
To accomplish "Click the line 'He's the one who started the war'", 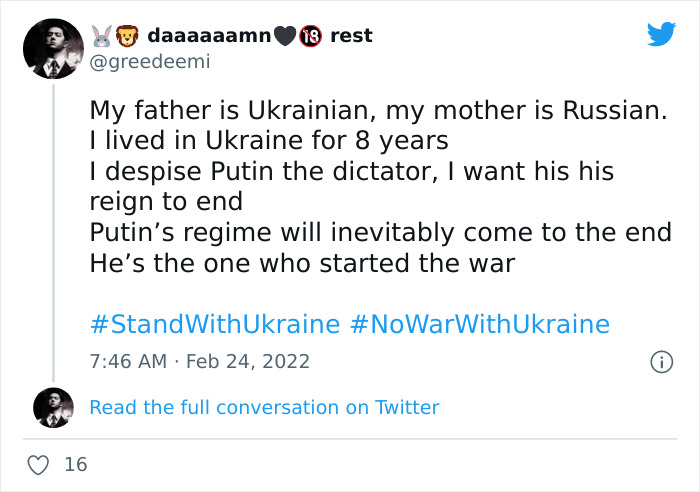I will coord(302,265).
